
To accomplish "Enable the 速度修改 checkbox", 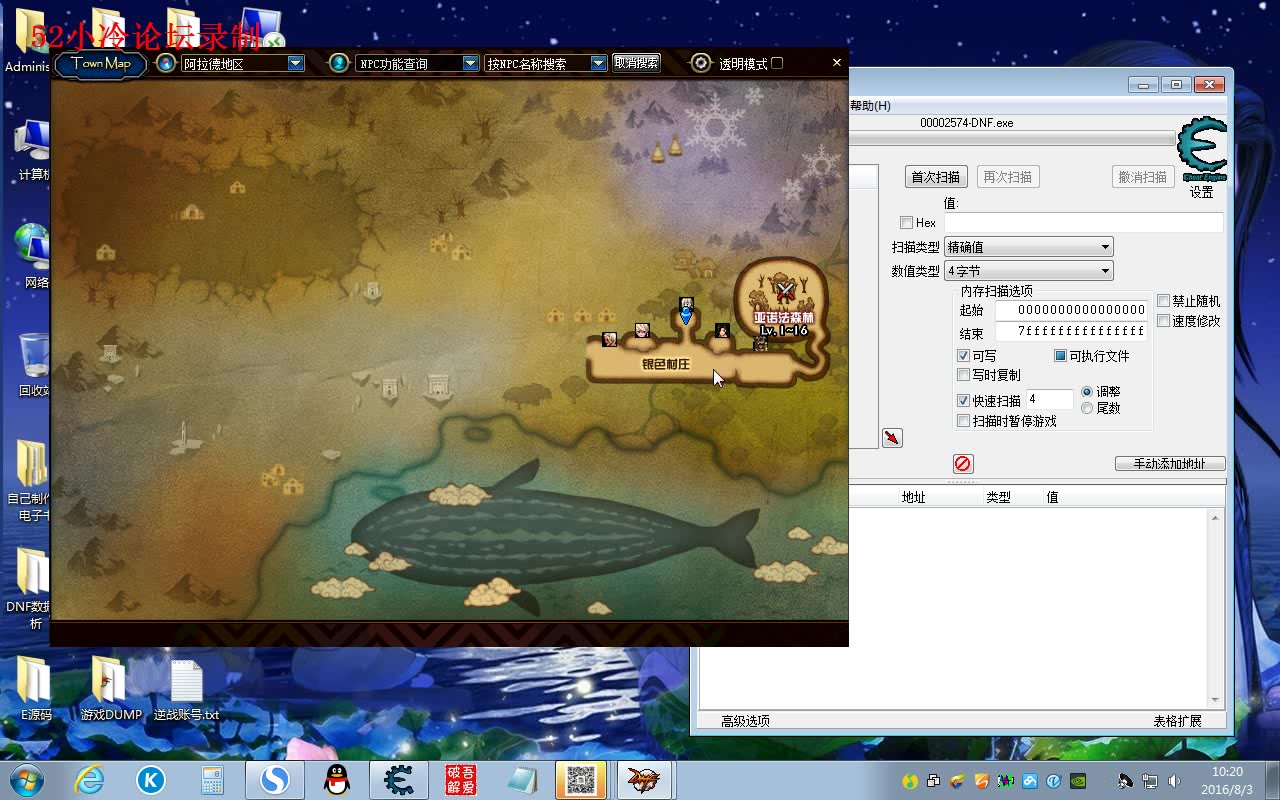I will pos(1163,321).
